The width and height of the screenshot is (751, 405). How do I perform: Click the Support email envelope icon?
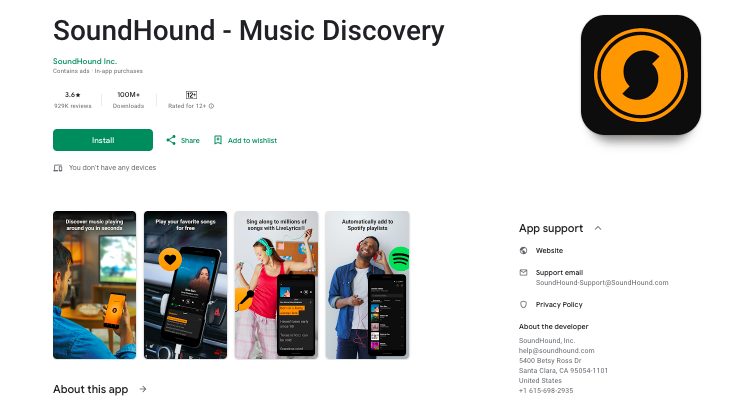point(523,272)
